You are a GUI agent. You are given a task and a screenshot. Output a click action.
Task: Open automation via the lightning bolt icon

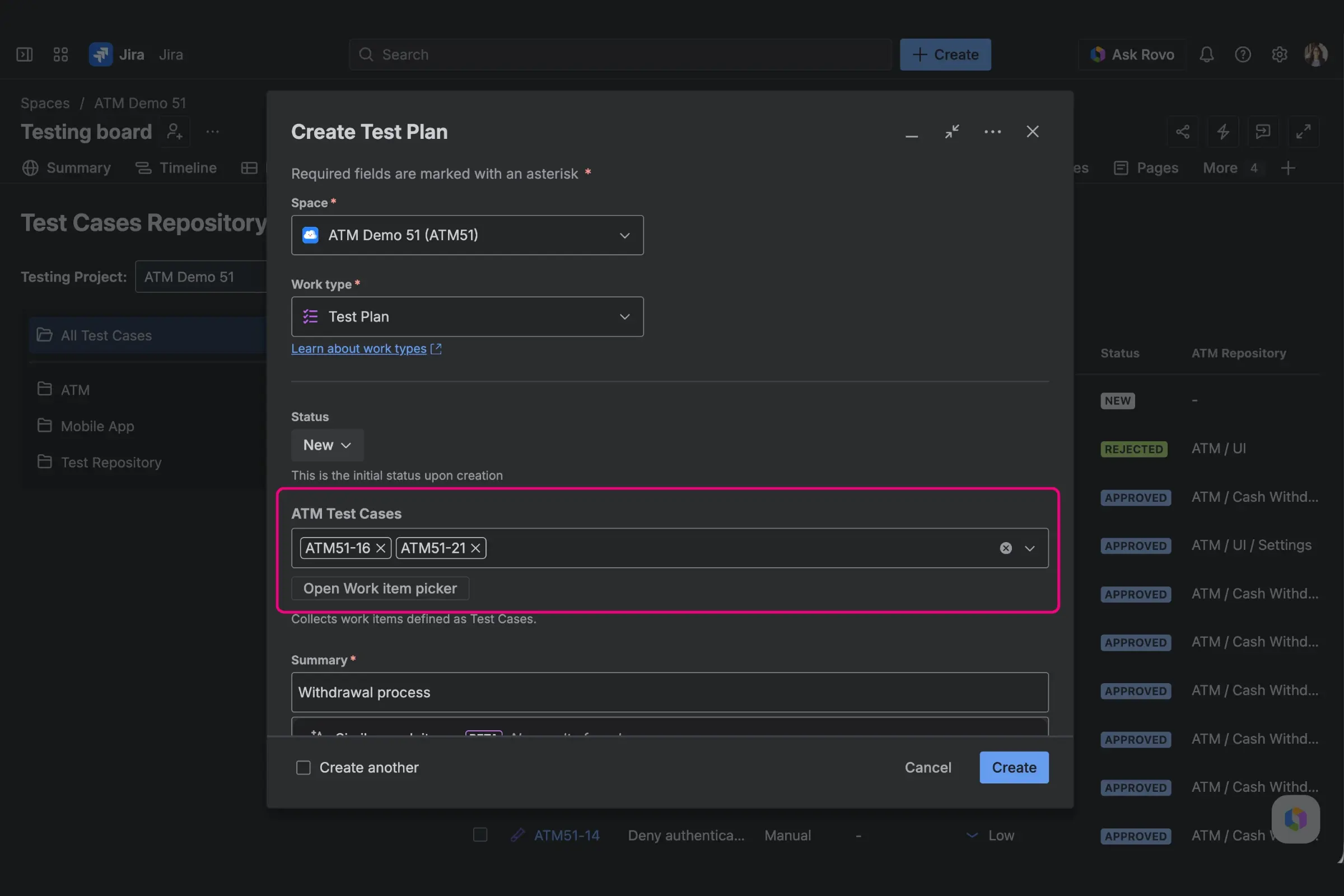coord(1223,132)
